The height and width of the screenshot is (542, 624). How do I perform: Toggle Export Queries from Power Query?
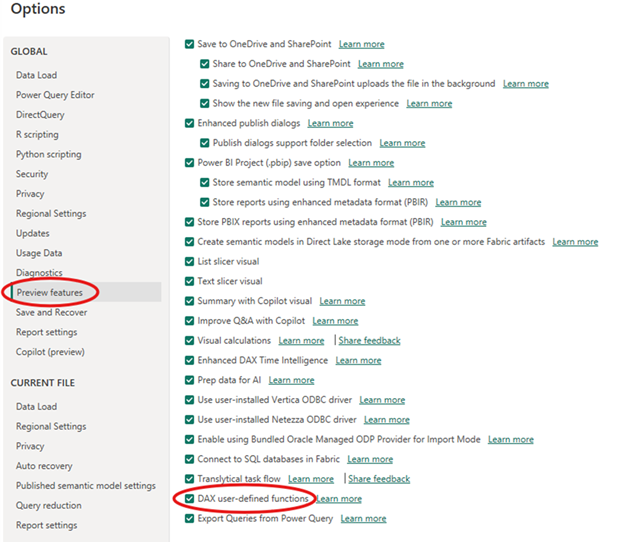(189, 519)
